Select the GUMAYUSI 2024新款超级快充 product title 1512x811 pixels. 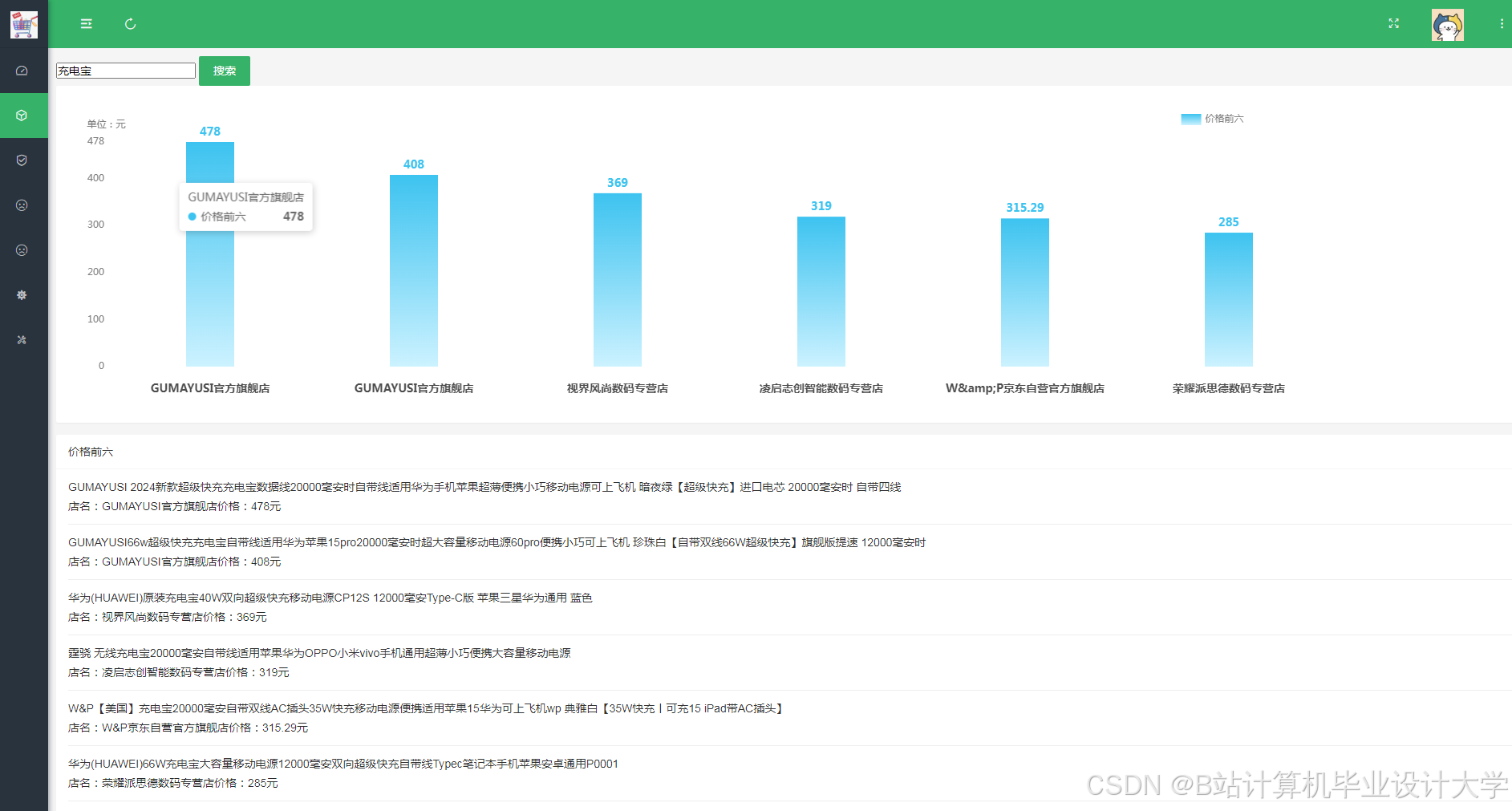coord(484,487)
